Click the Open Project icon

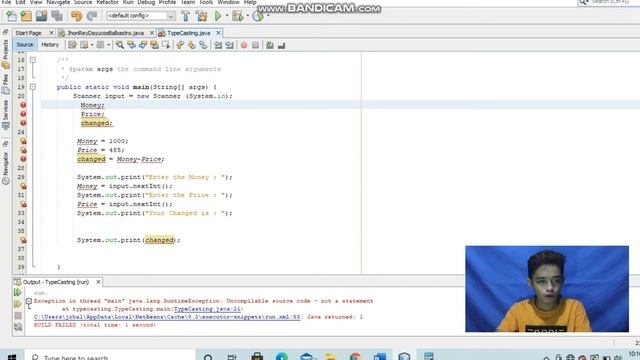(42, 16)
